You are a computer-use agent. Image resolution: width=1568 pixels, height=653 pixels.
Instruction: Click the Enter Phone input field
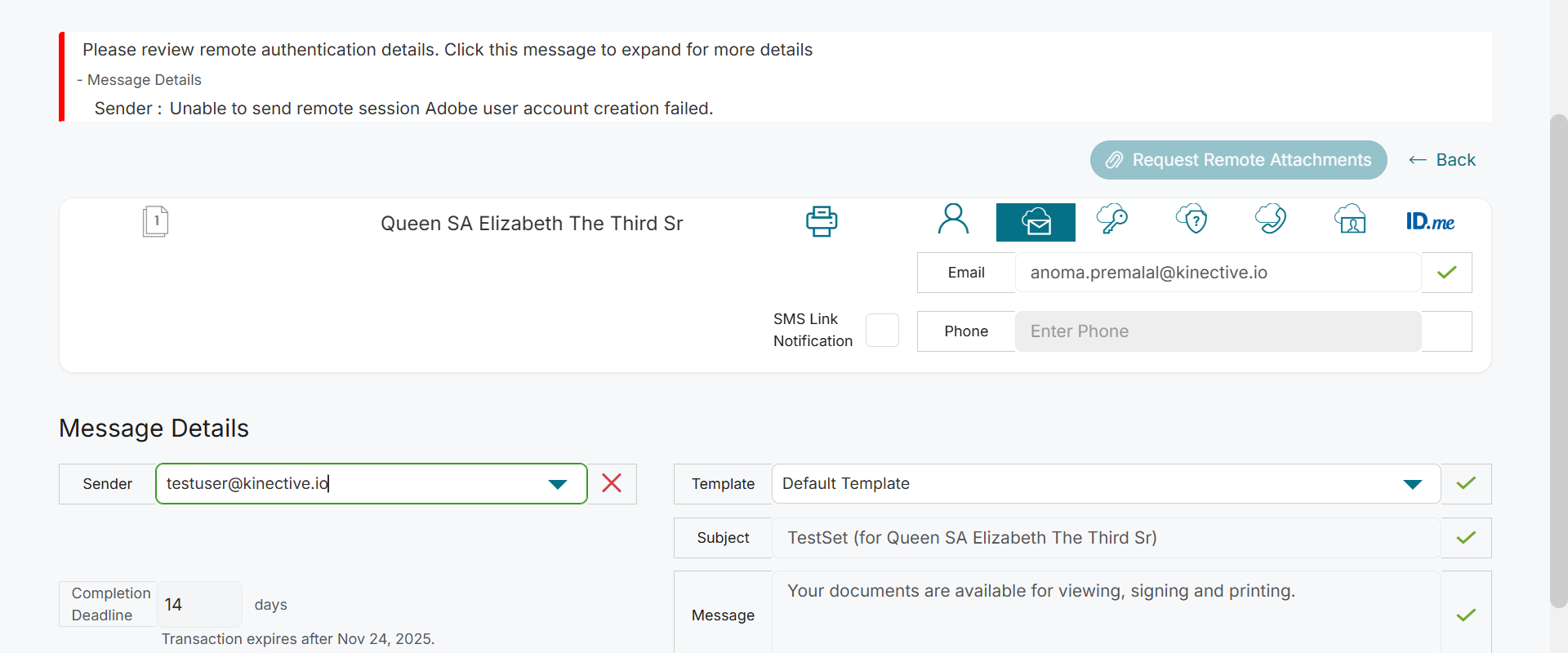tap(1218, 331)
